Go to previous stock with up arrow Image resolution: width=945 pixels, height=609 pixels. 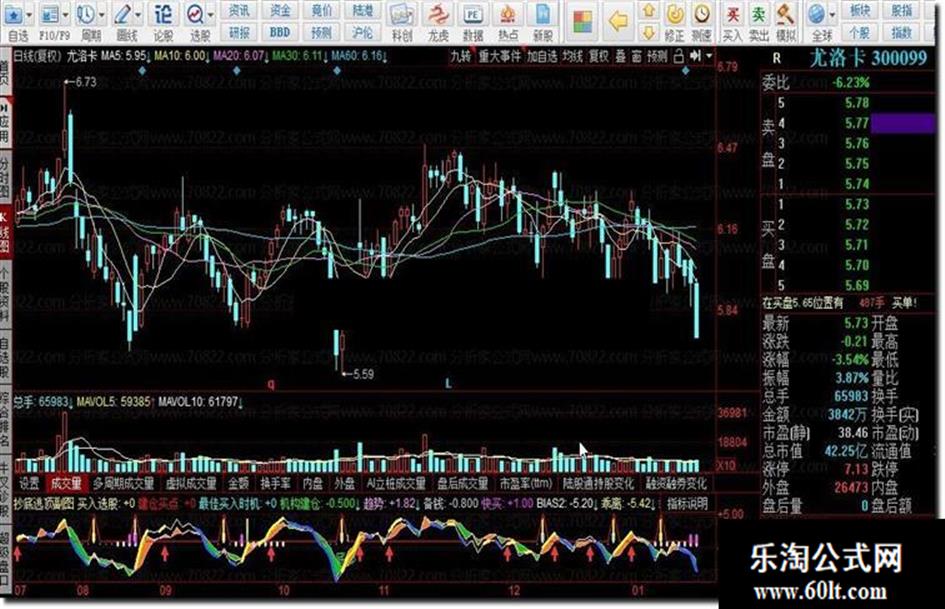coord(648,10)
